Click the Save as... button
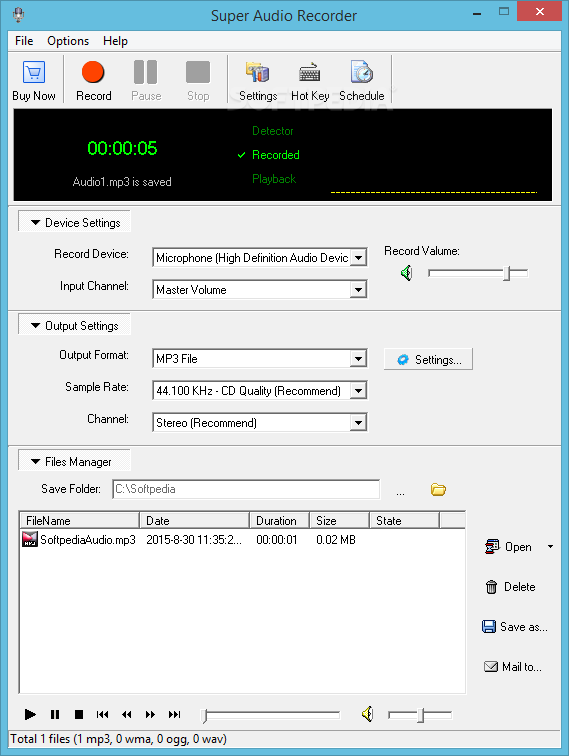The image size is (569, 756). [x=515, y=627]
